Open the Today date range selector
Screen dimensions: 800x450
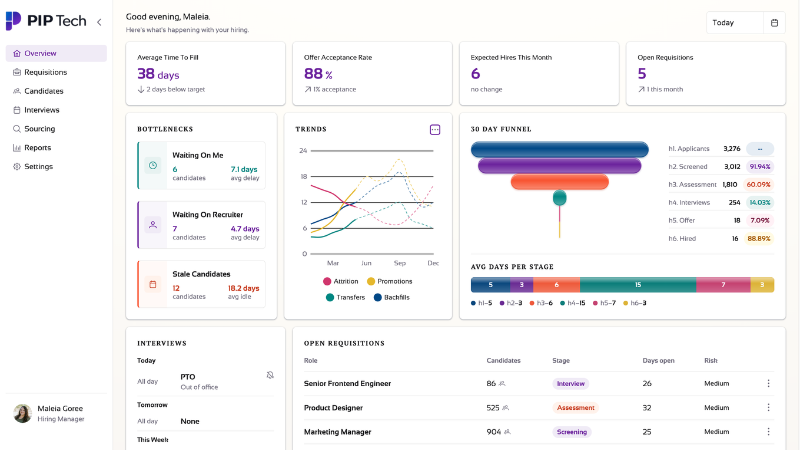(735, 22)
